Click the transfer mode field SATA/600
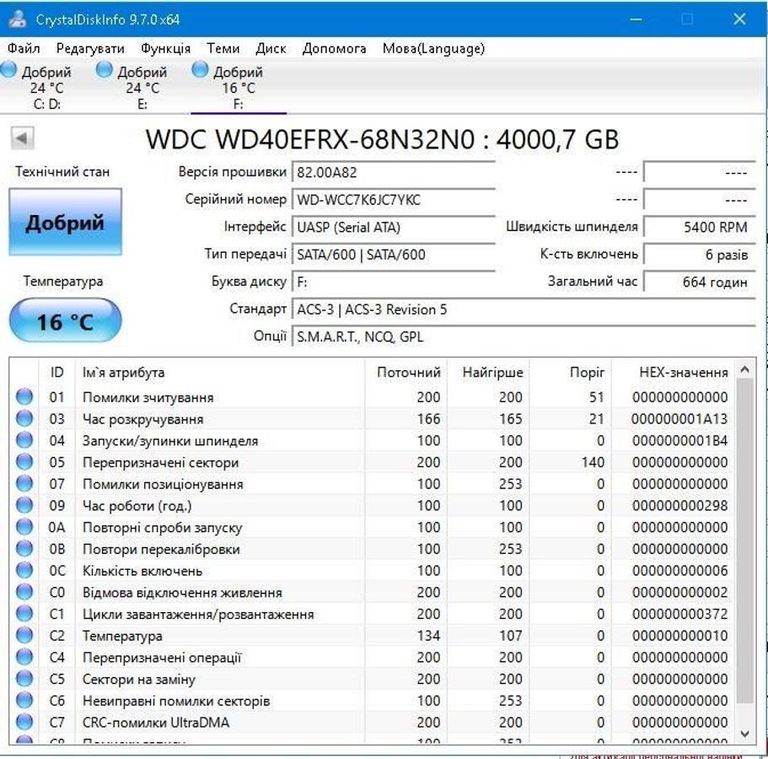The height and width of the screenshot is (759, 768). [x=393, y=255]
